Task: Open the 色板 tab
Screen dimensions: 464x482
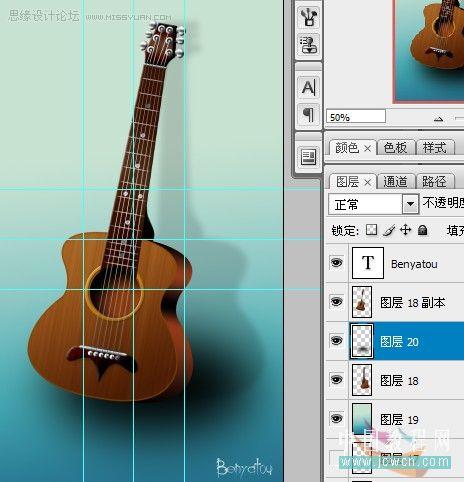Action: (x=396, y=147)
